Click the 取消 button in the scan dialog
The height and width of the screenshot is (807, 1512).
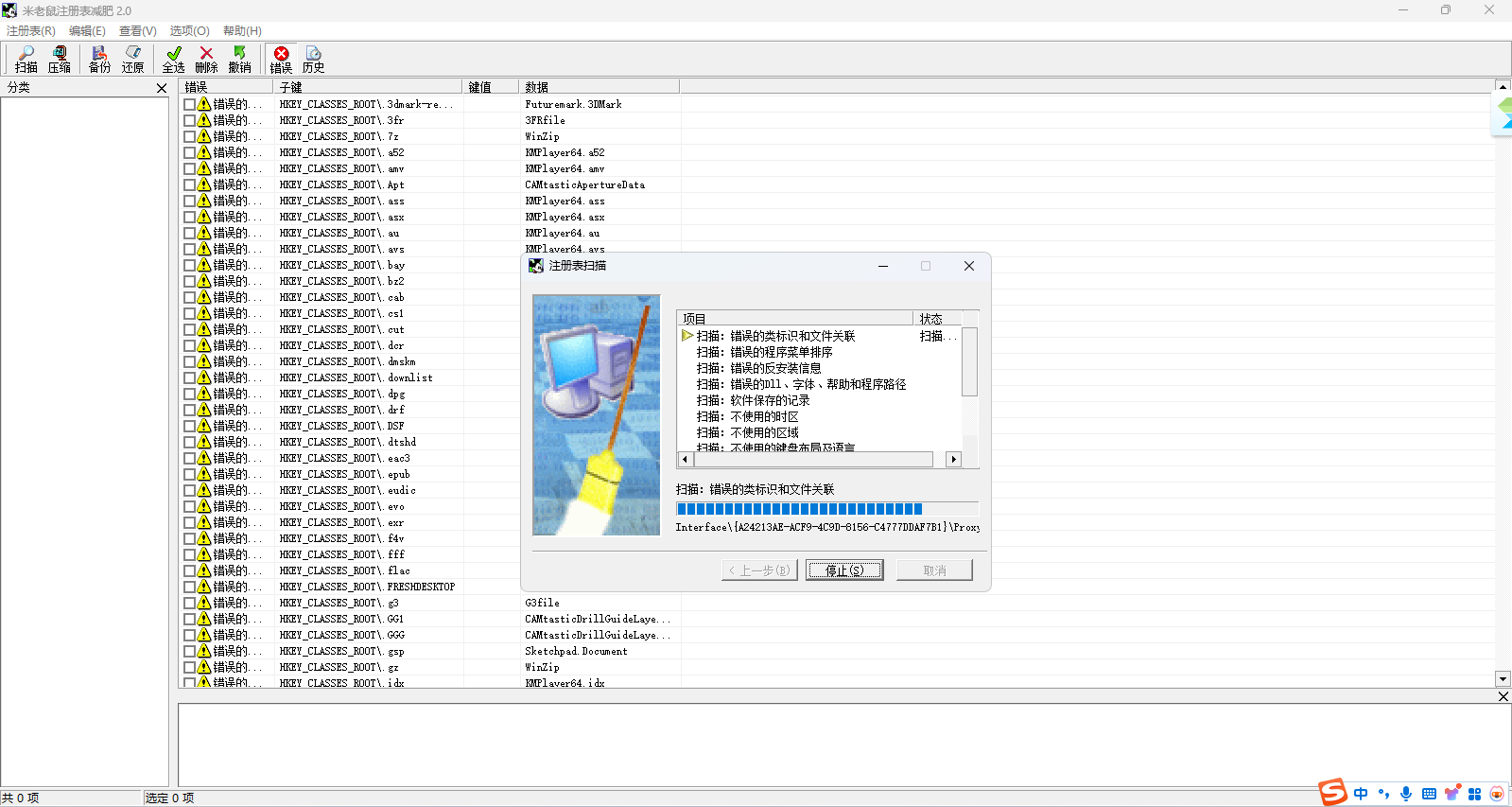pyautogui.click(x=934, y=570)
